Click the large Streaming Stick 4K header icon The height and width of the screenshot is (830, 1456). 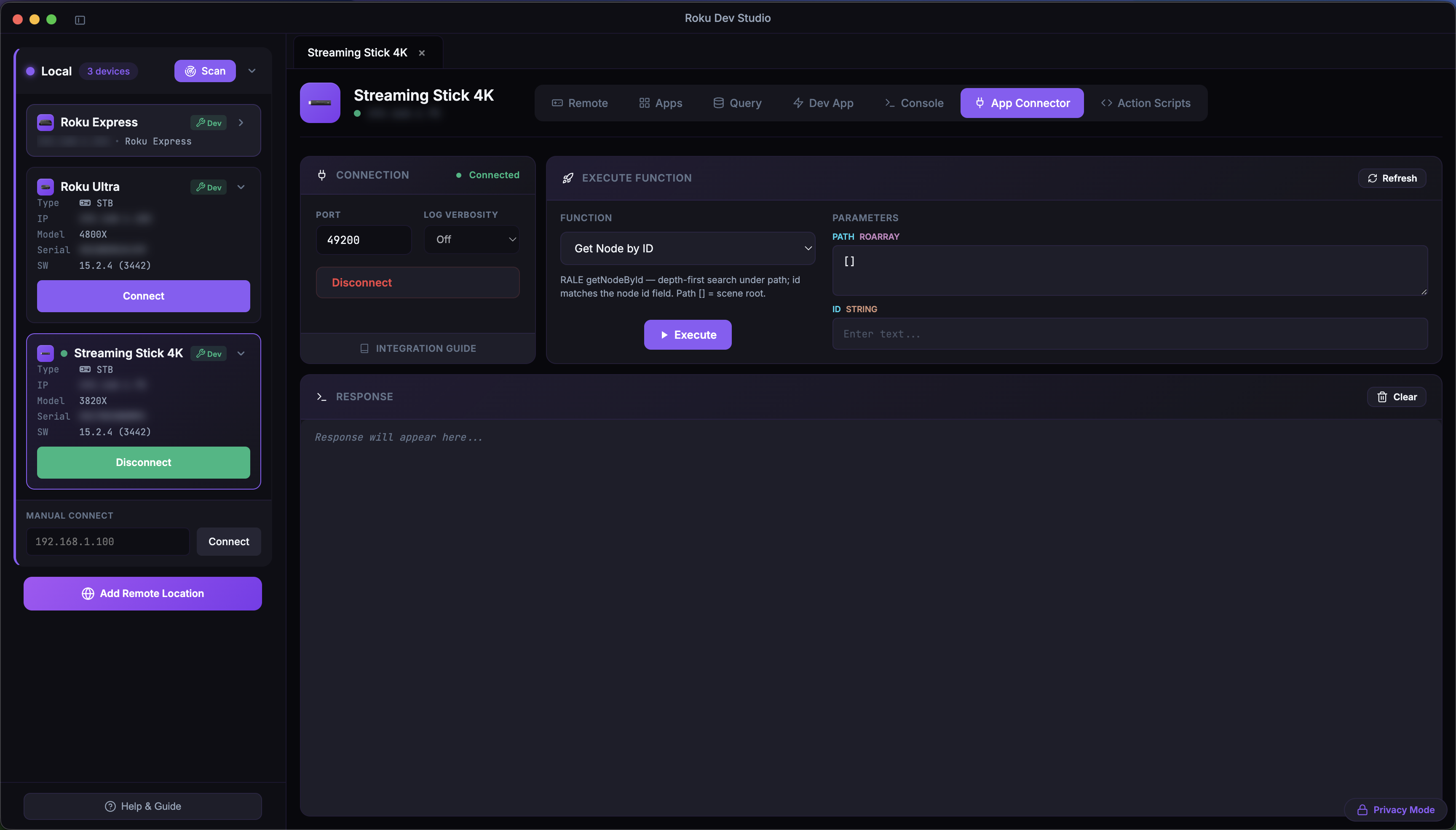pyautogui.click(x=320, y=103)
